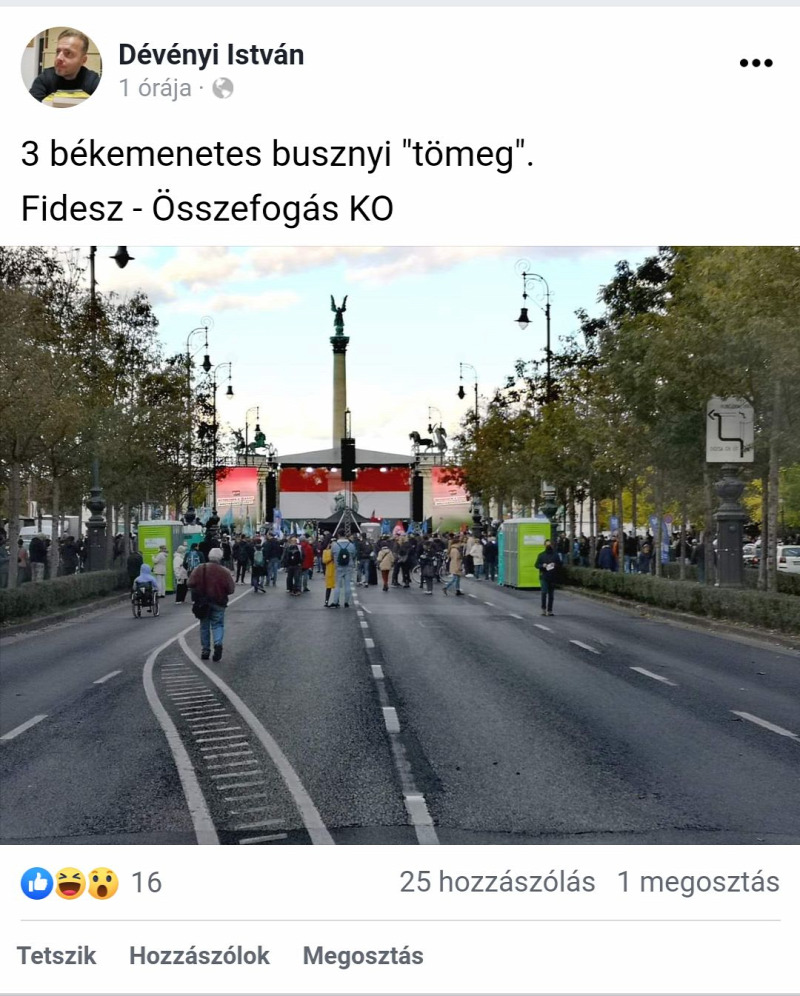This screenshot has height=996, width=800.
Task: Share the post with Megosztás button
Action: pos(363,955)
